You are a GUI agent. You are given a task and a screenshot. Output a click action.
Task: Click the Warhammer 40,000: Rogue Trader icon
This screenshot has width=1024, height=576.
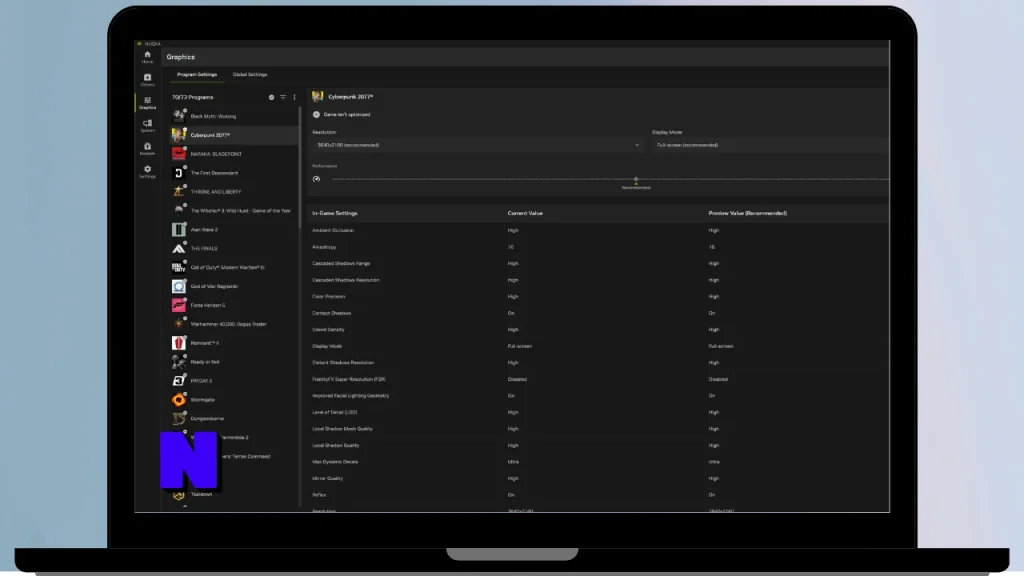(x=178, y=324)
